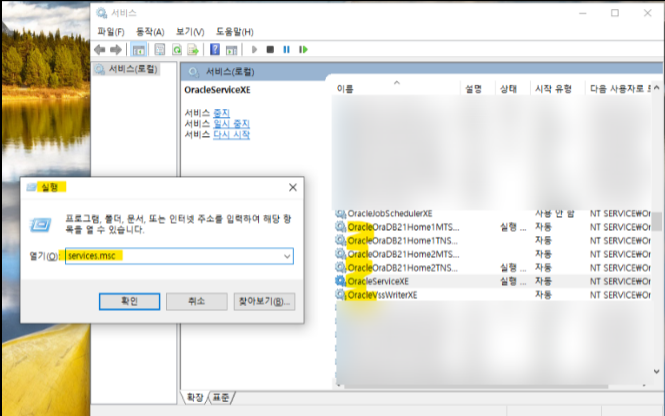Open the Properties toolbar icon
Screen dimensions: 665x416
[x=159, y=50]
